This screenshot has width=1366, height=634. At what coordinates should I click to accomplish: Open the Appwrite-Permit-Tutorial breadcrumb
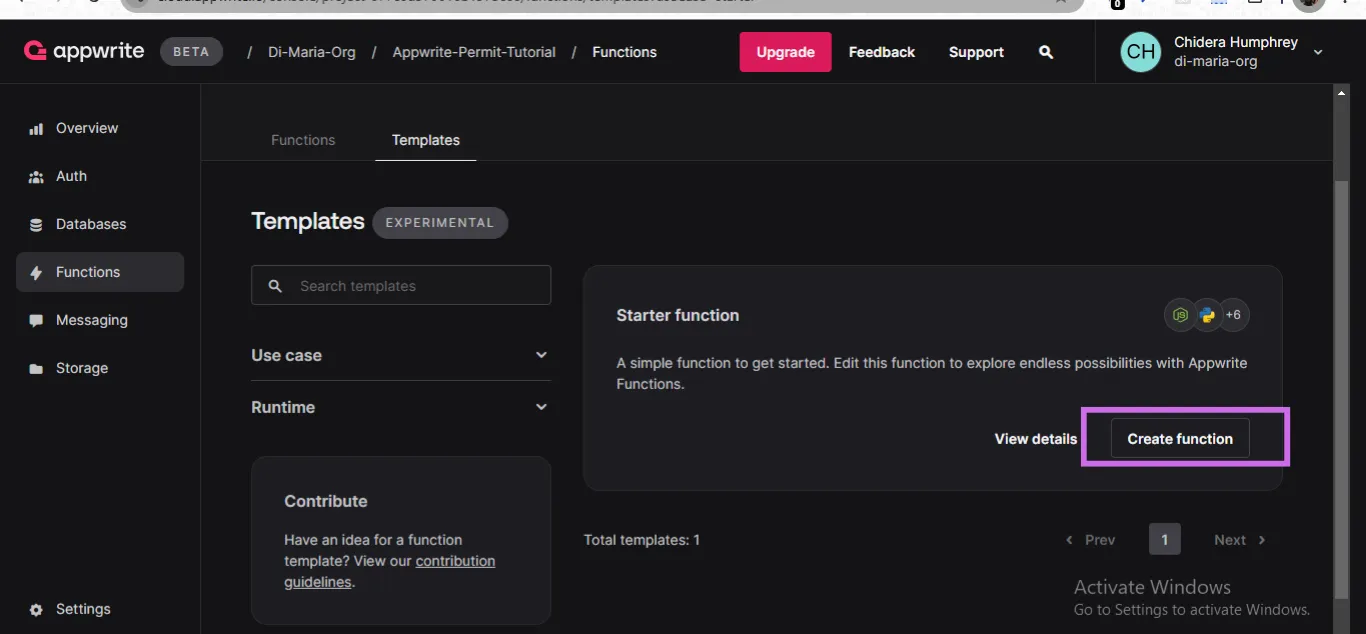click(474, 52)
